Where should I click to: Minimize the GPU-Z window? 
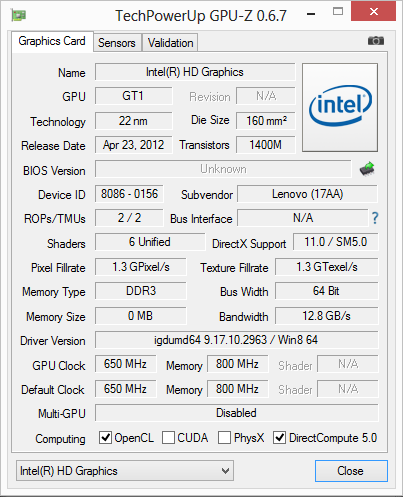click(x=311, y=14)
